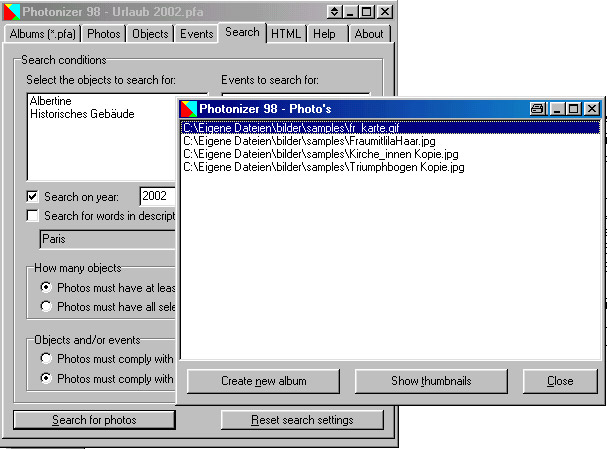Viewport: 607px width, 449px height.
Task: Switch to the Objects tab
Action: (150, 34)
